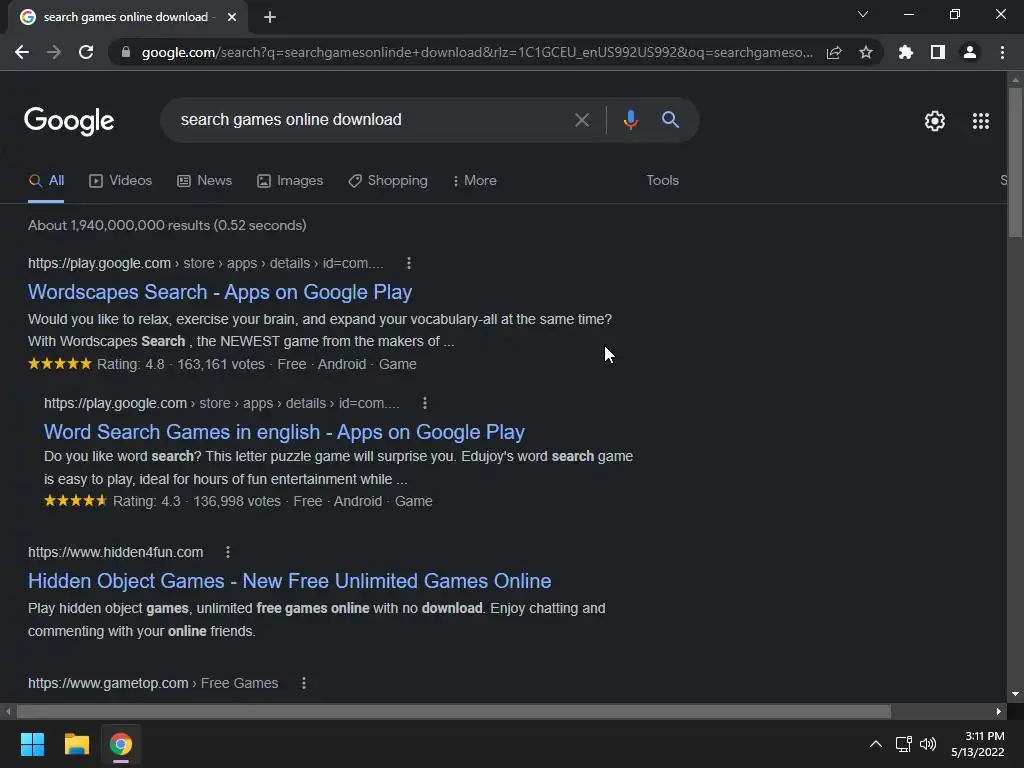Click the address bar URL
Screen dimensions: 1024x768
[x=477, y=52]
